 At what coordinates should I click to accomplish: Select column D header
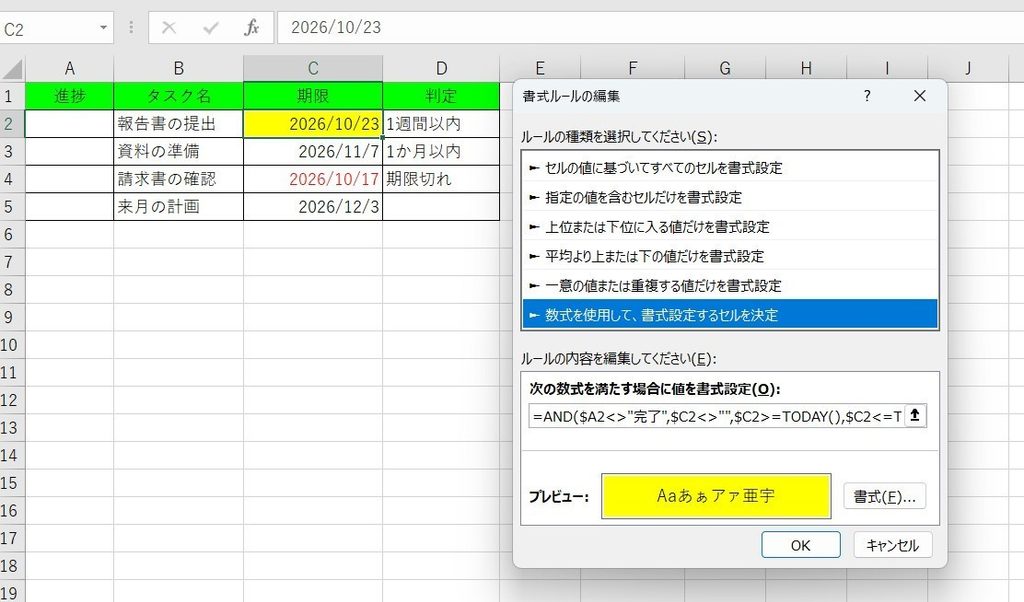tap(441, 69)
